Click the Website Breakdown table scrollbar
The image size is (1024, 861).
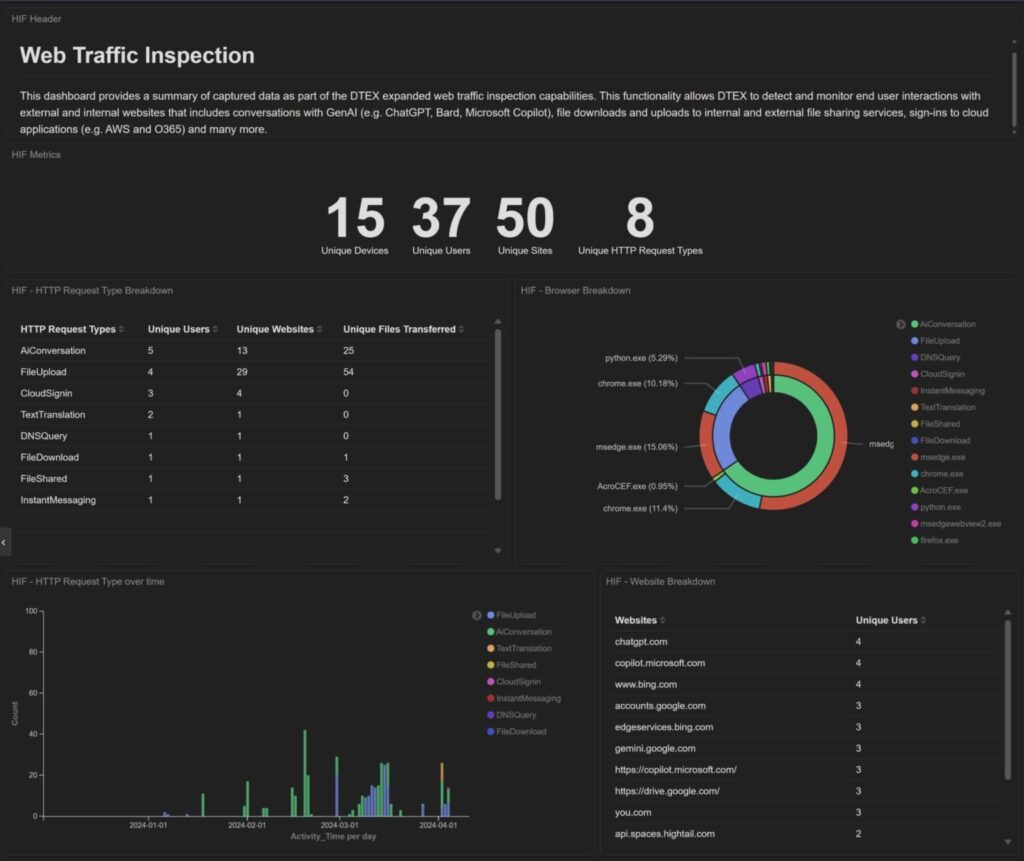coord(1007,700)
